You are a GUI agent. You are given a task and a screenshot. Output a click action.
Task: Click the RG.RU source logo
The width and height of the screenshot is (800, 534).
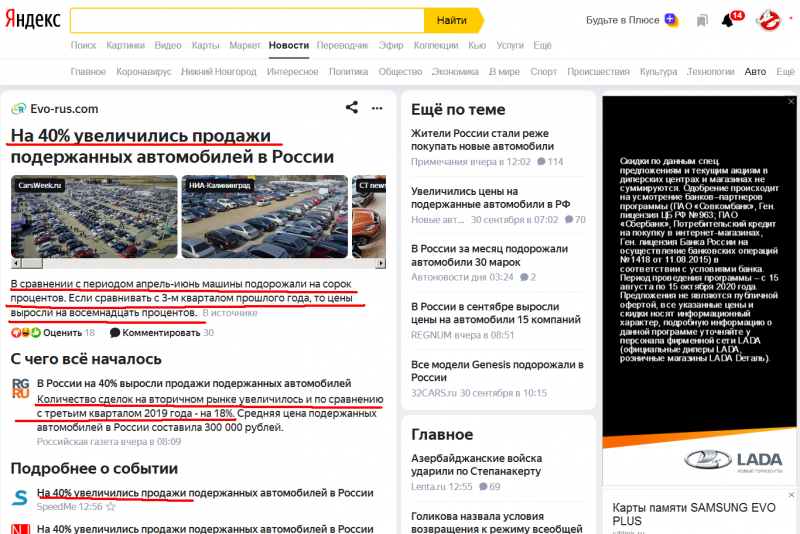(x=20, y=388)
